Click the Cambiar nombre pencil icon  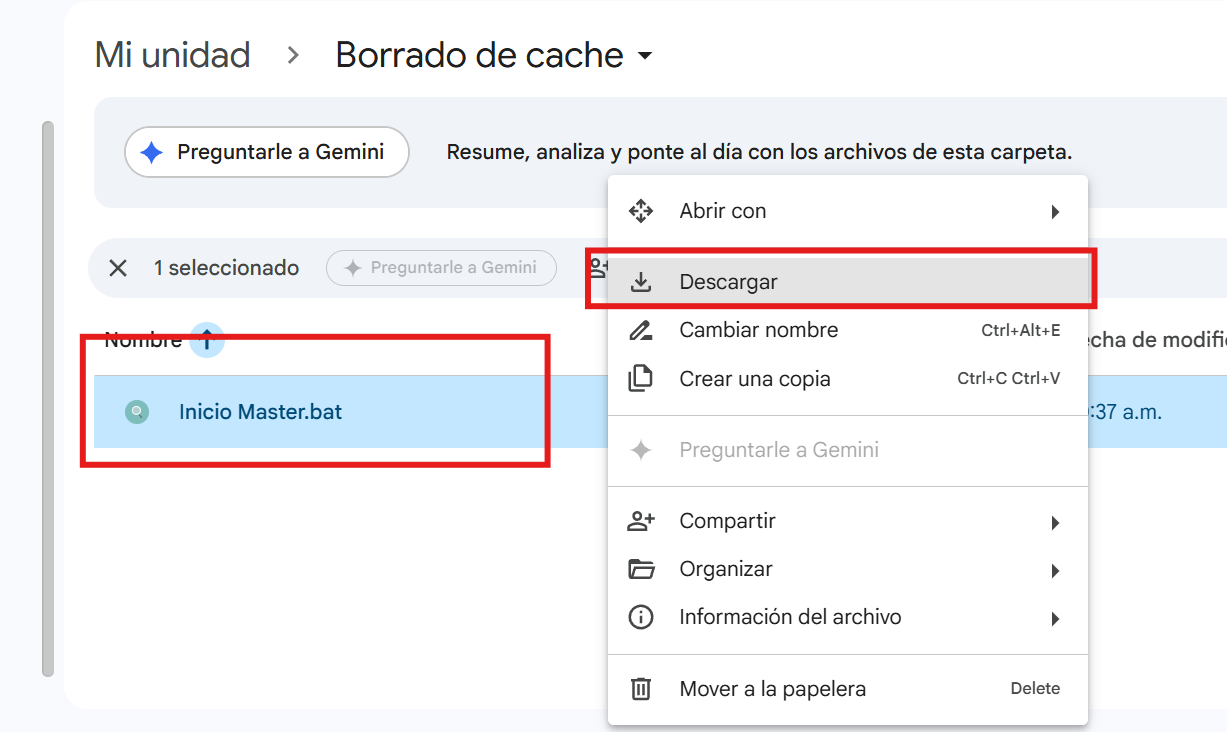click(640, 331)
